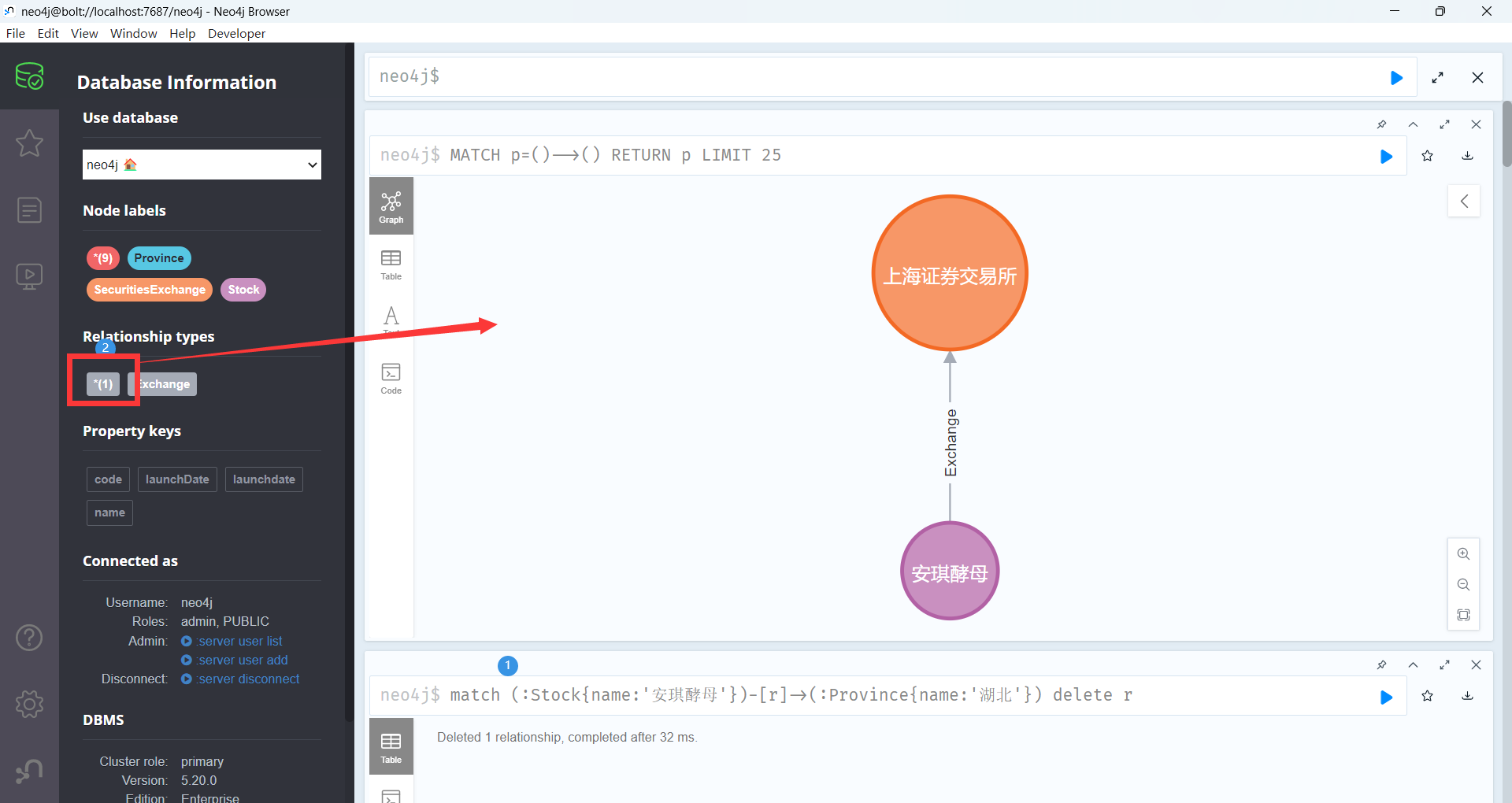Pin the MATCH result frame

(1381, 124)
